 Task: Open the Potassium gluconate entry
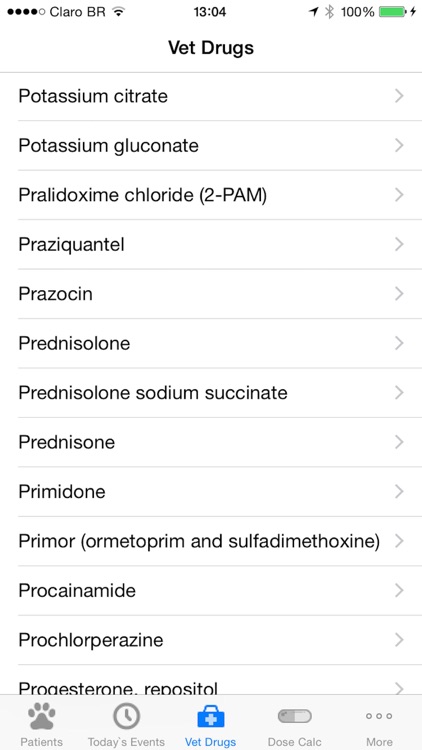tap(211, 145)
